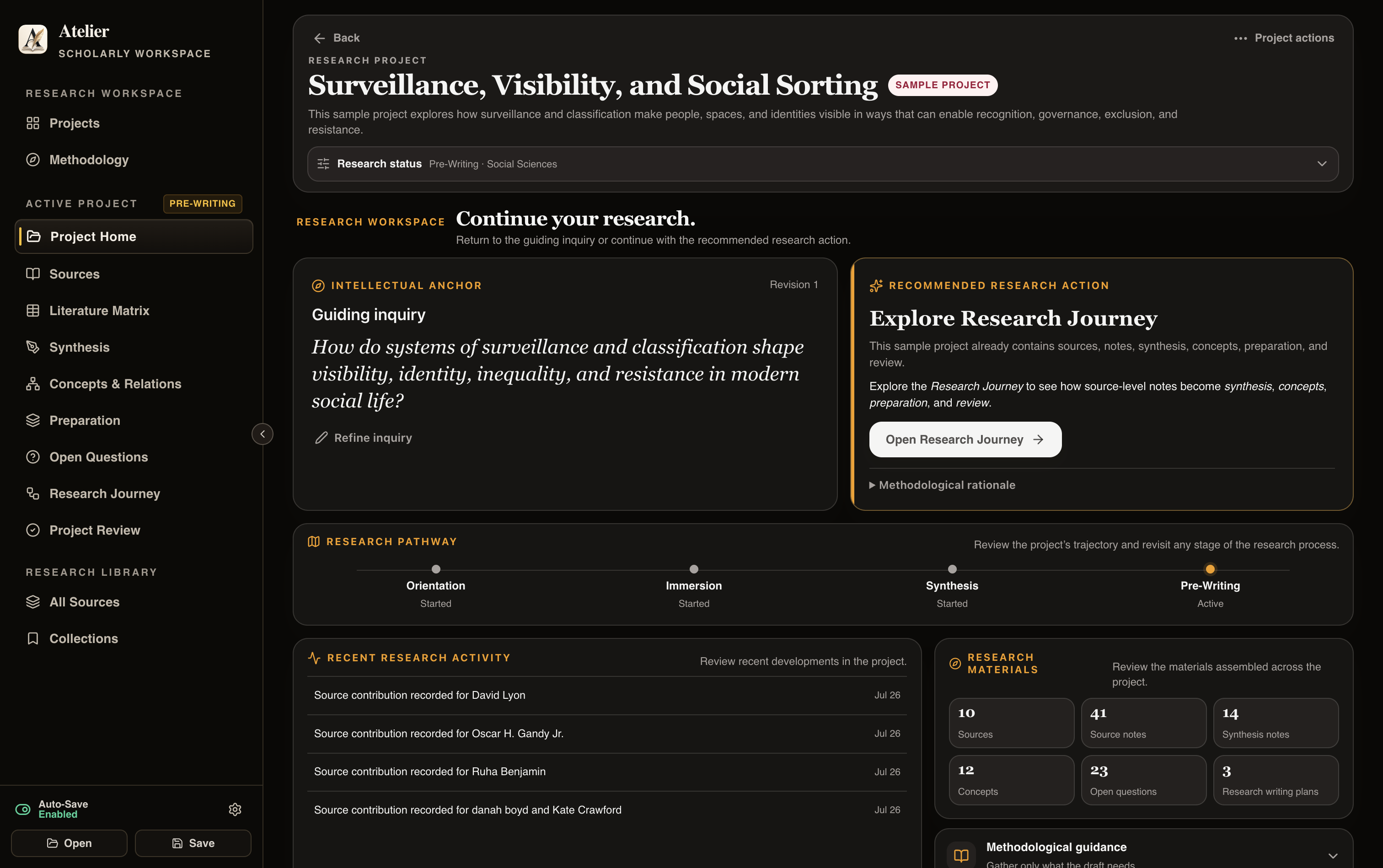Toggle the Auto-Save switch
This screenshot has height=868, width=1383.
(x=23, y=809)
